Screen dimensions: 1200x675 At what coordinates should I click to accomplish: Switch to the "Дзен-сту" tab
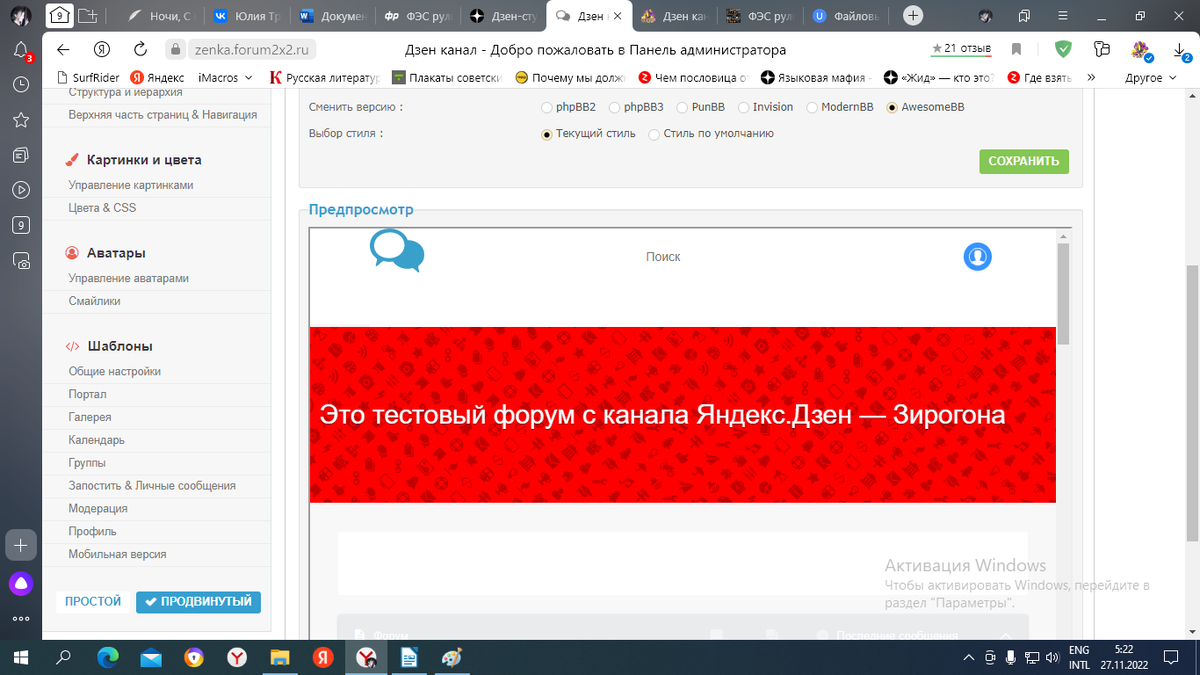click(x=505, y=15)
